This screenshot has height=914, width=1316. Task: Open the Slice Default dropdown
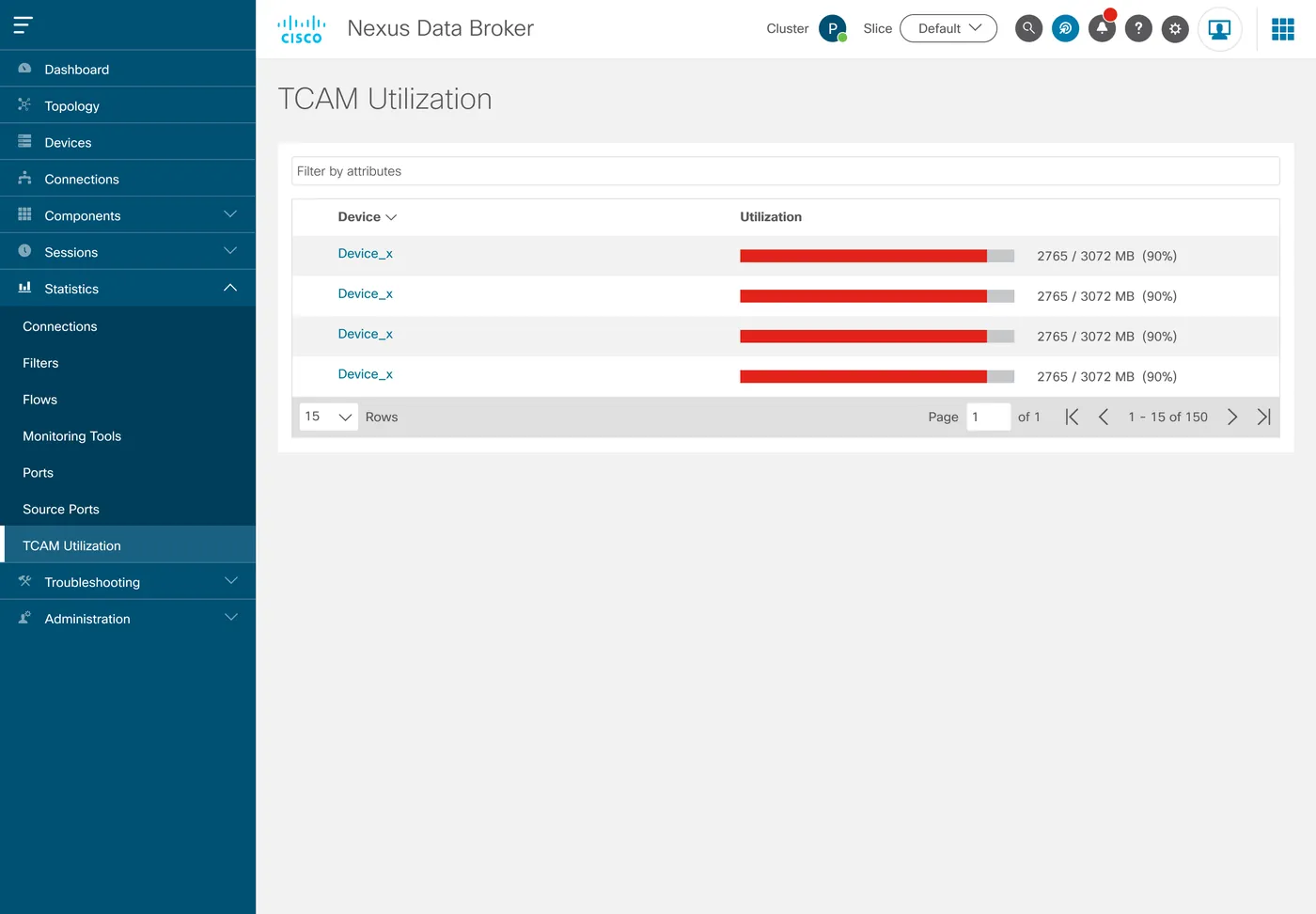pos(948,28)
